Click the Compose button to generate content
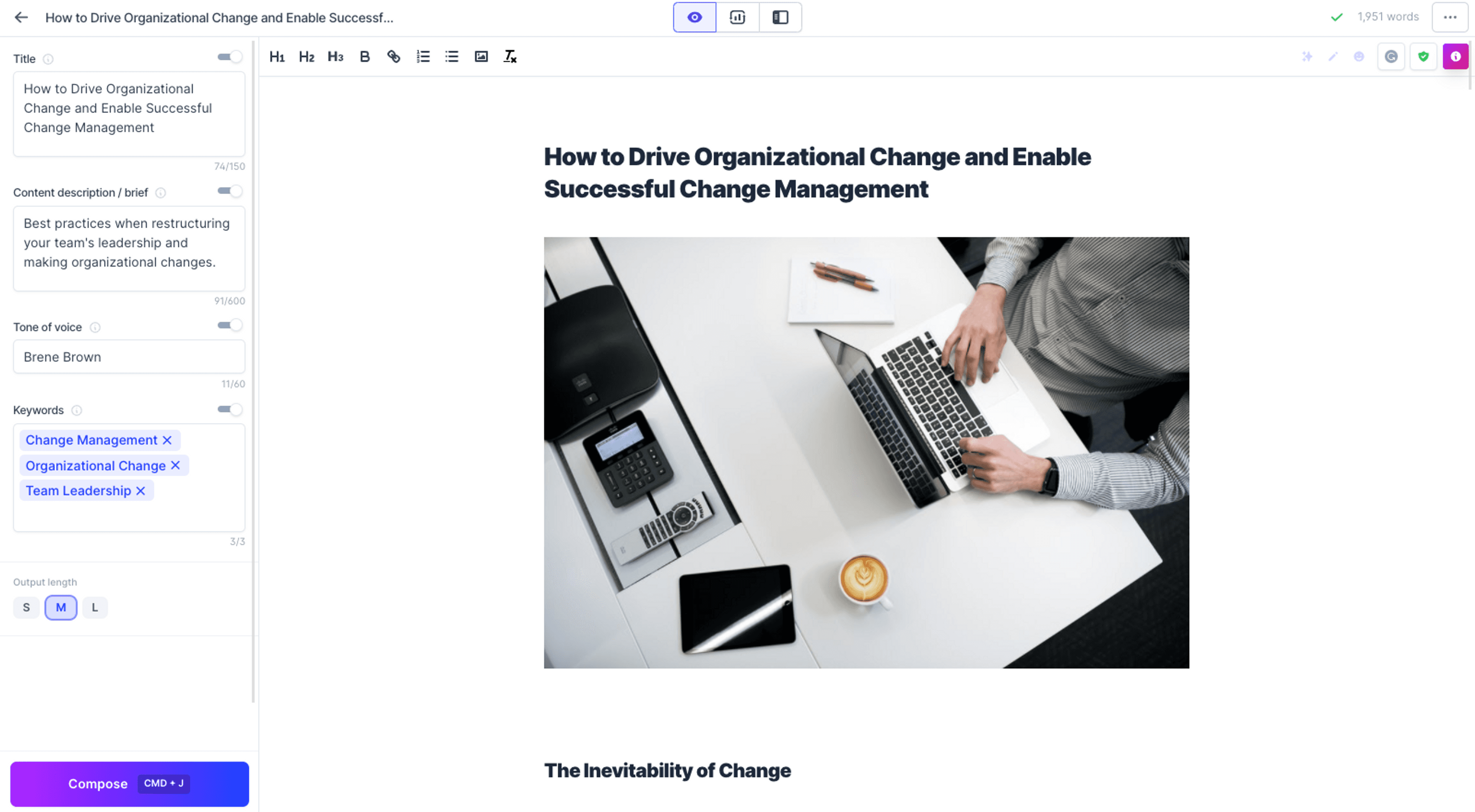Viewport: 1475px width, 812px height. (130, 783)
